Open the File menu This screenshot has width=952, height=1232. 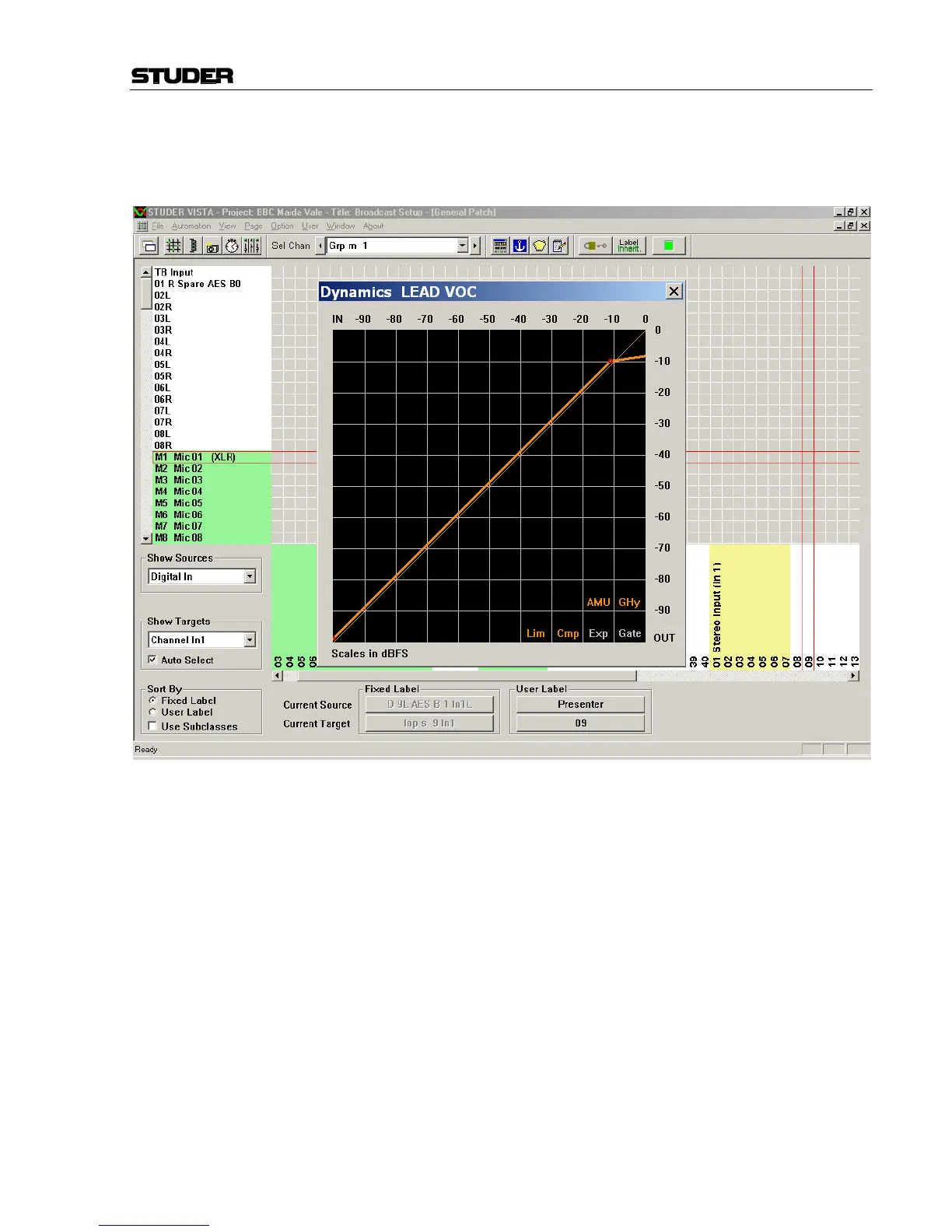(x=158, y=226)
